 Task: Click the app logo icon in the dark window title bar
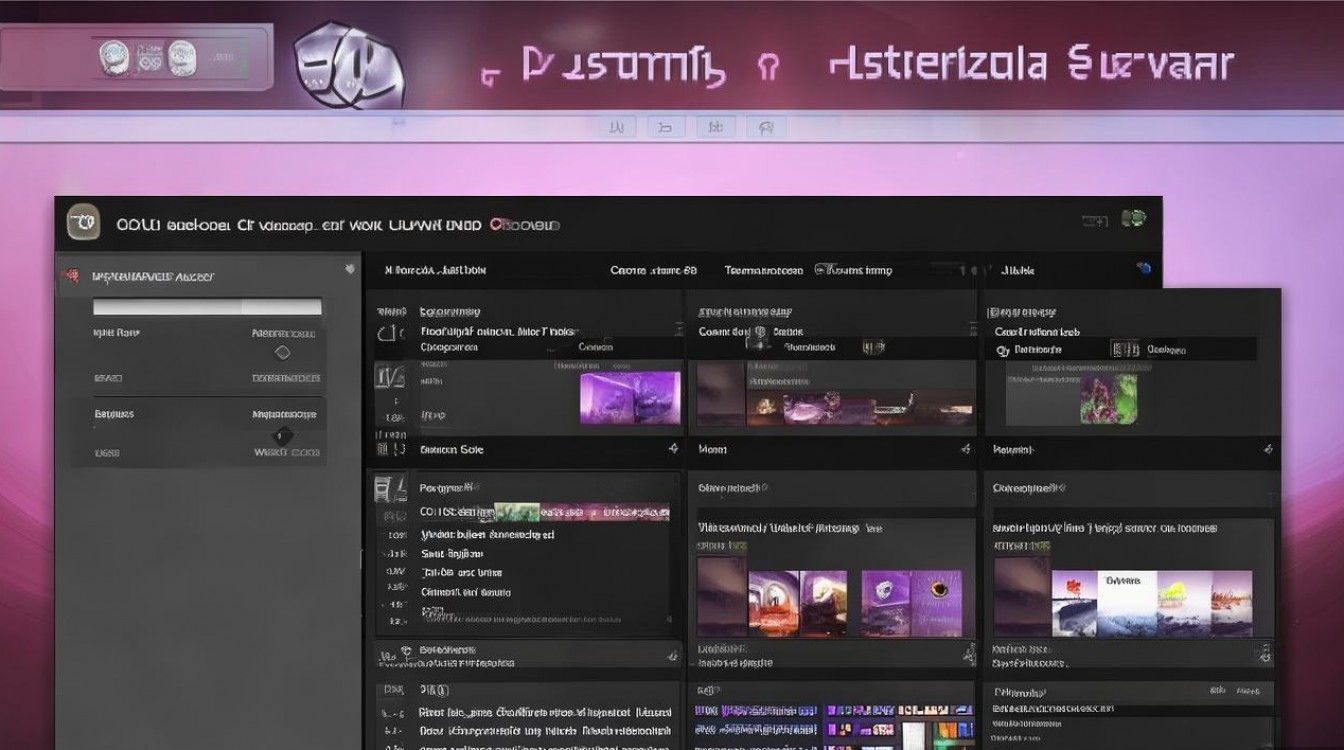pos(83,223)
